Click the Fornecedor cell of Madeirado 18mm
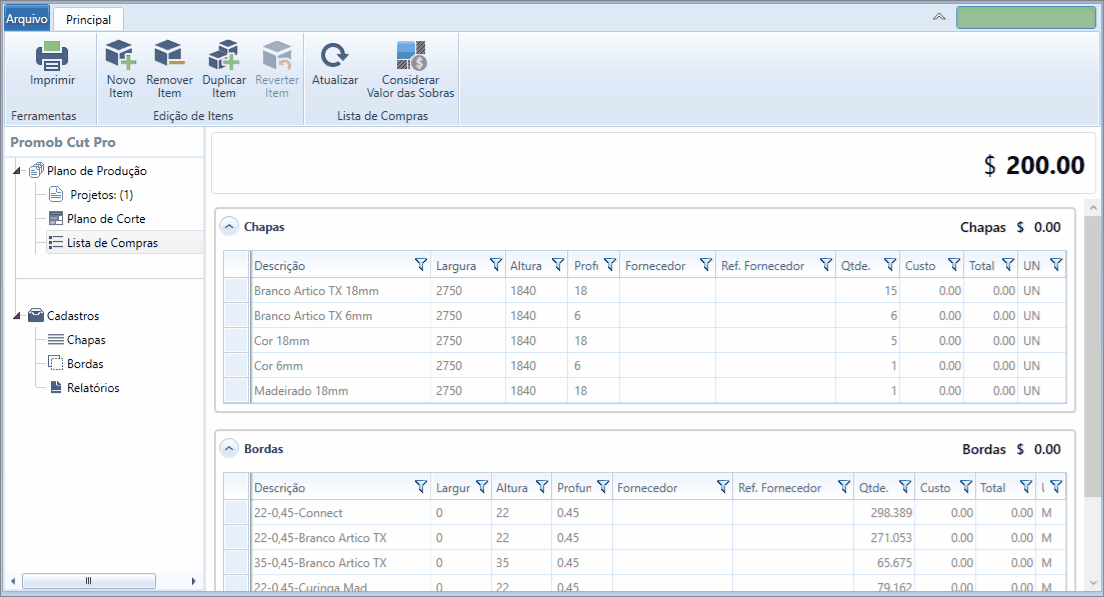1104x597 pixels. tap(667, 391)
